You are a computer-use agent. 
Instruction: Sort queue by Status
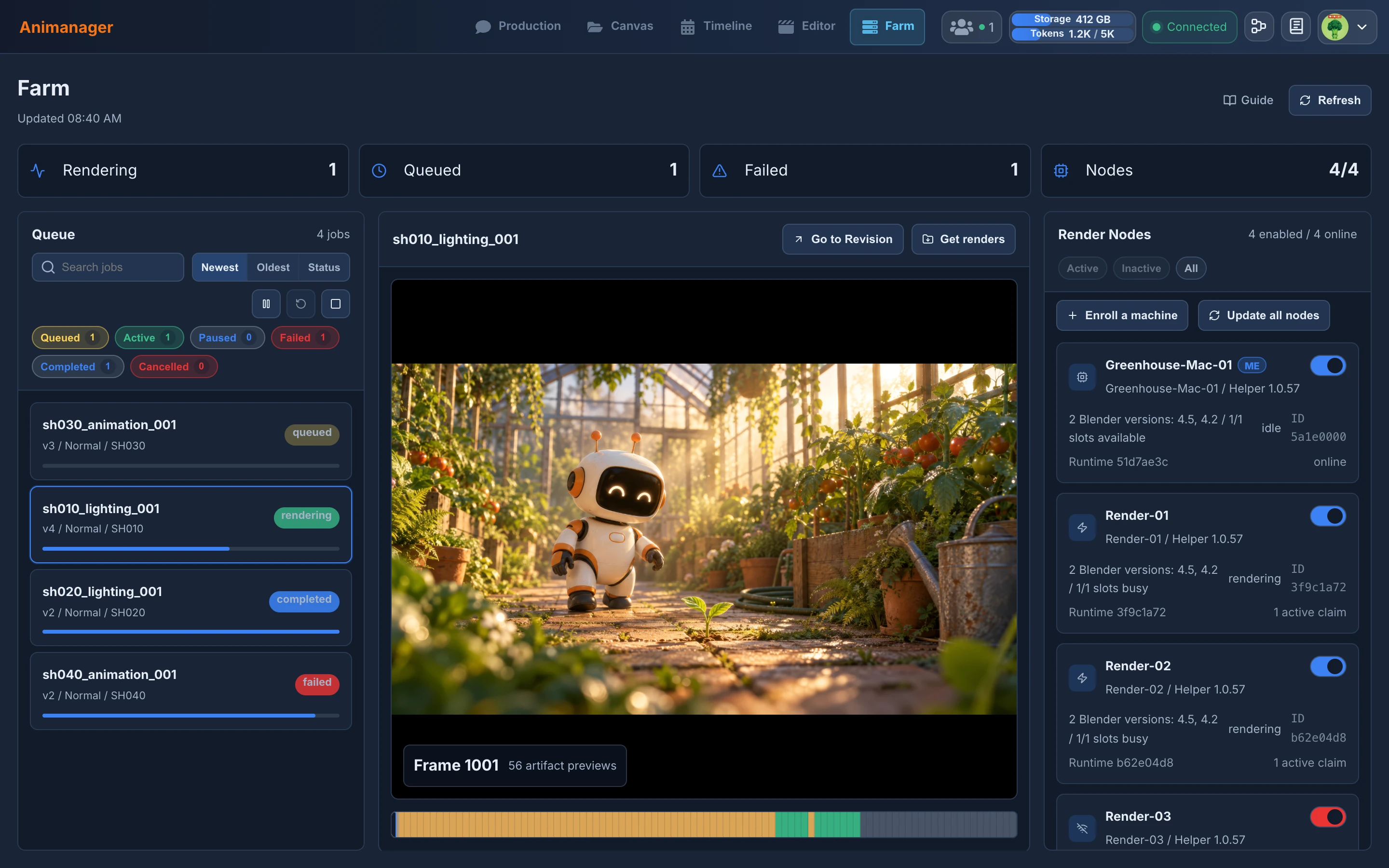(324, 268)
